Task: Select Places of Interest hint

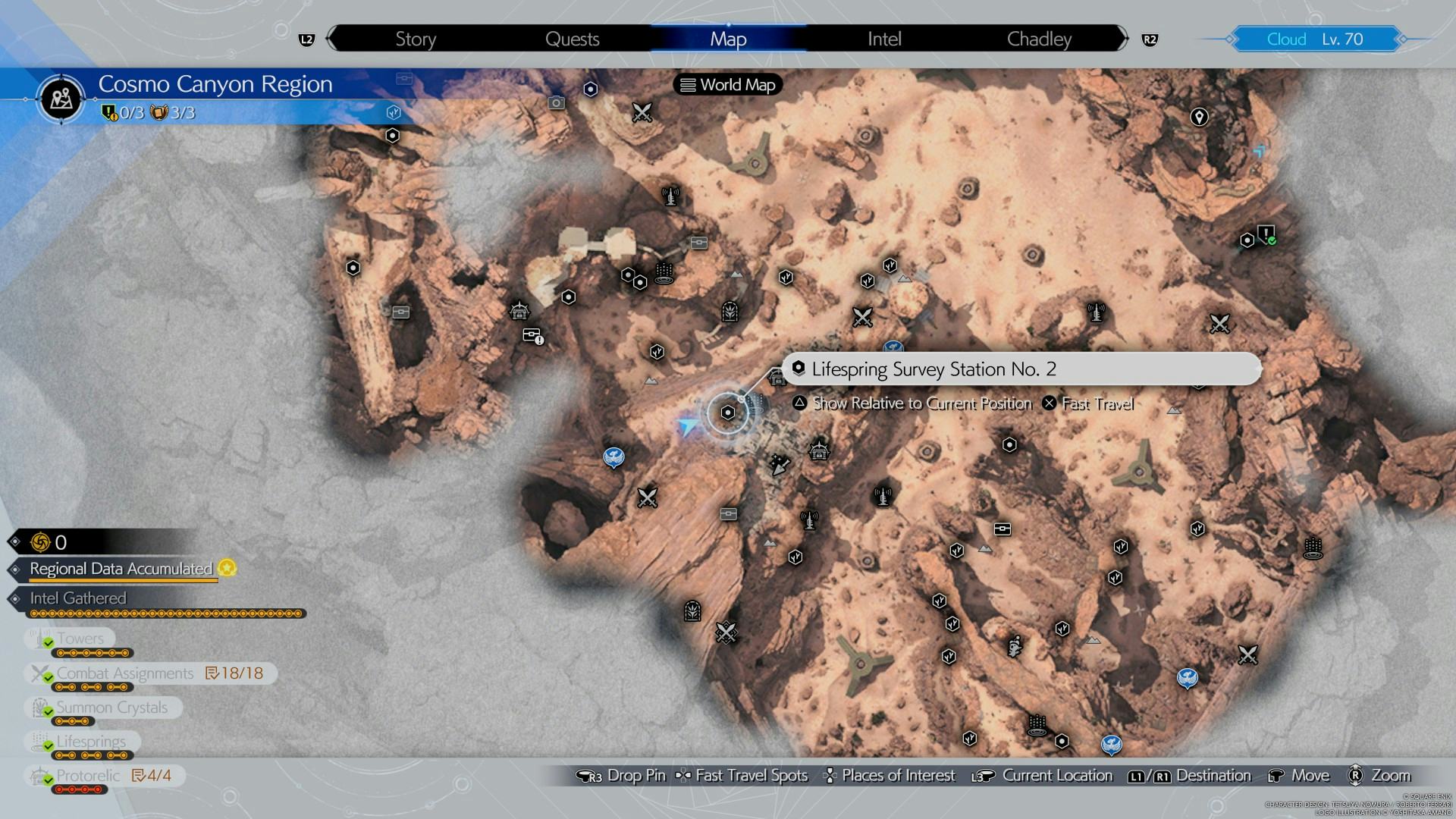Action: click(889, 776)
